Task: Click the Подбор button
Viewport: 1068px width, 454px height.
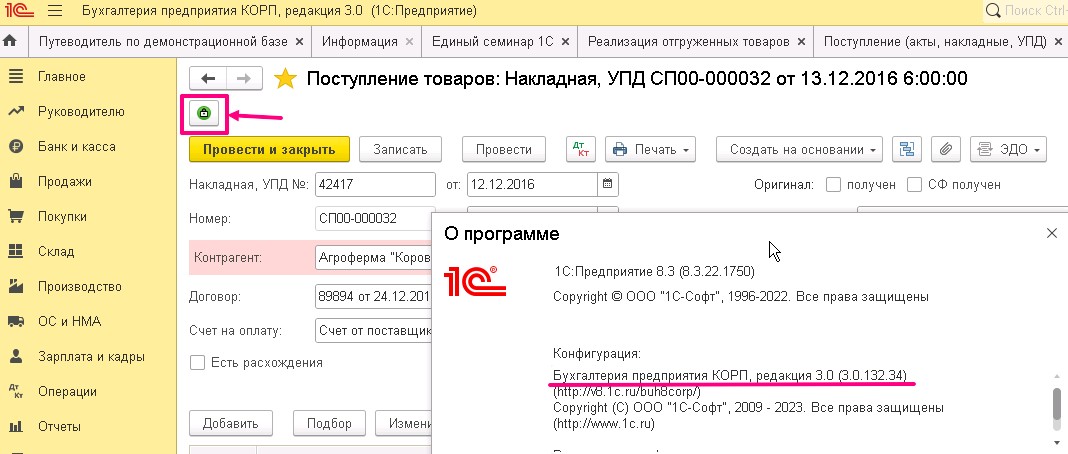Action: tap(329, 423)
